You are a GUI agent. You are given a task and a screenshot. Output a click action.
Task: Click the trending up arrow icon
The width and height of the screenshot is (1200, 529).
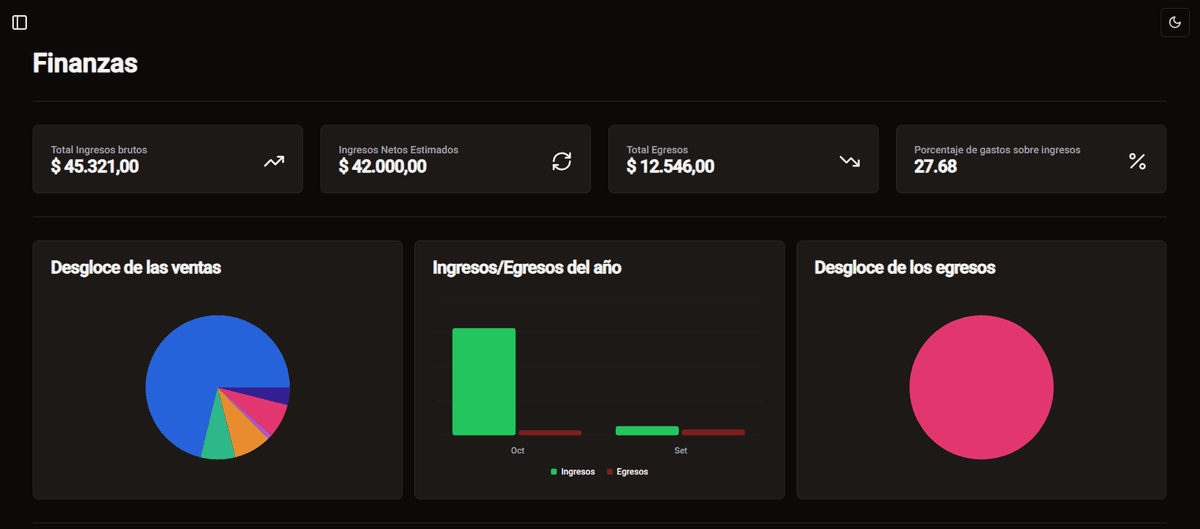pos(274,160)
